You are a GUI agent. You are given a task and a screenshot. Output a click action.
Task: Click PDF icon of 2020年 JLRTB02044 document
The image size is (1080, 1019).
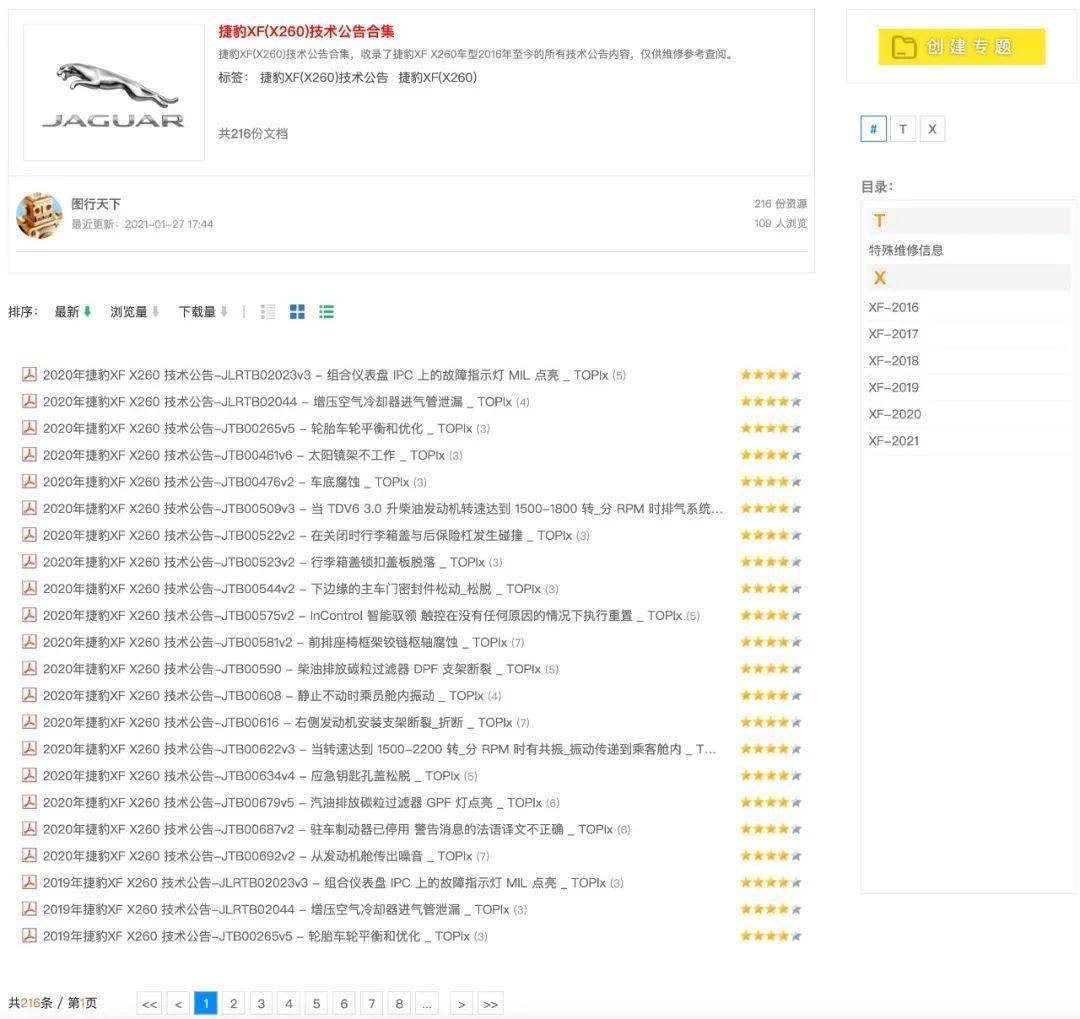click(29, 401)
